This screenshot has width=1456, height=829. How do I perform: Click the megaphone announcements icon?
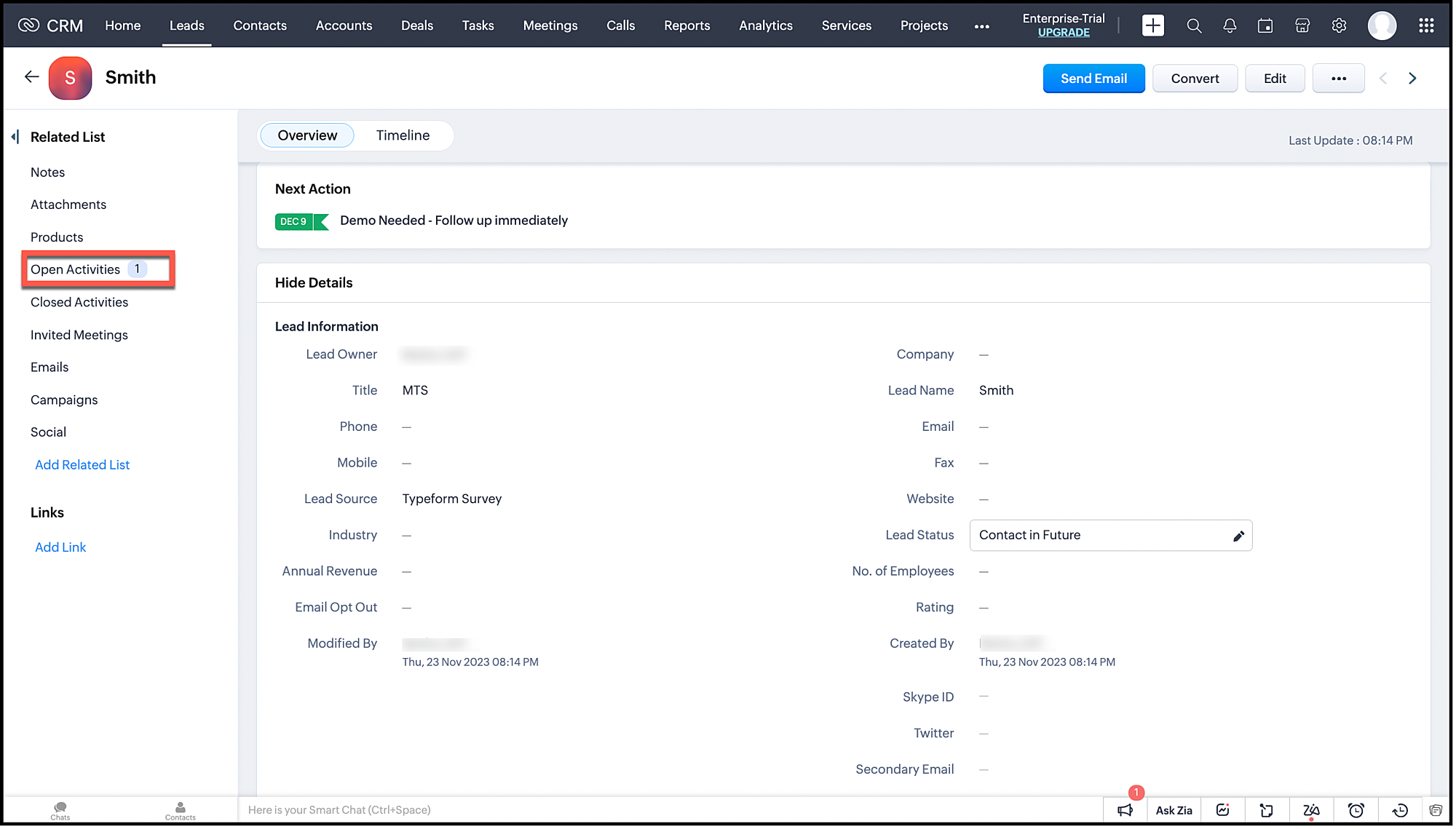tap(1125, 811)
